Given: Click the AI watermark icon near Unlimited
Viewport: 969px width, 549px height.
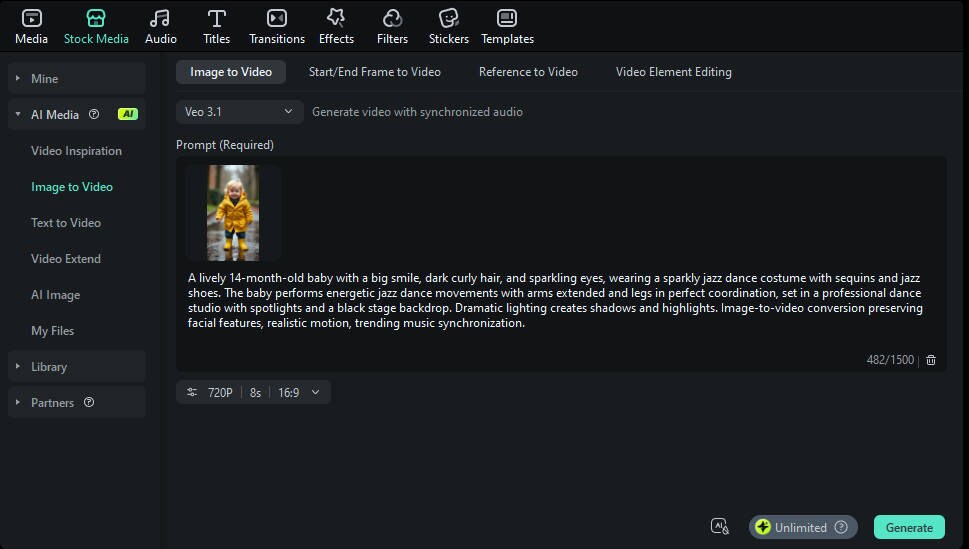Looking at the screenshot, I should tap(720, 527).
